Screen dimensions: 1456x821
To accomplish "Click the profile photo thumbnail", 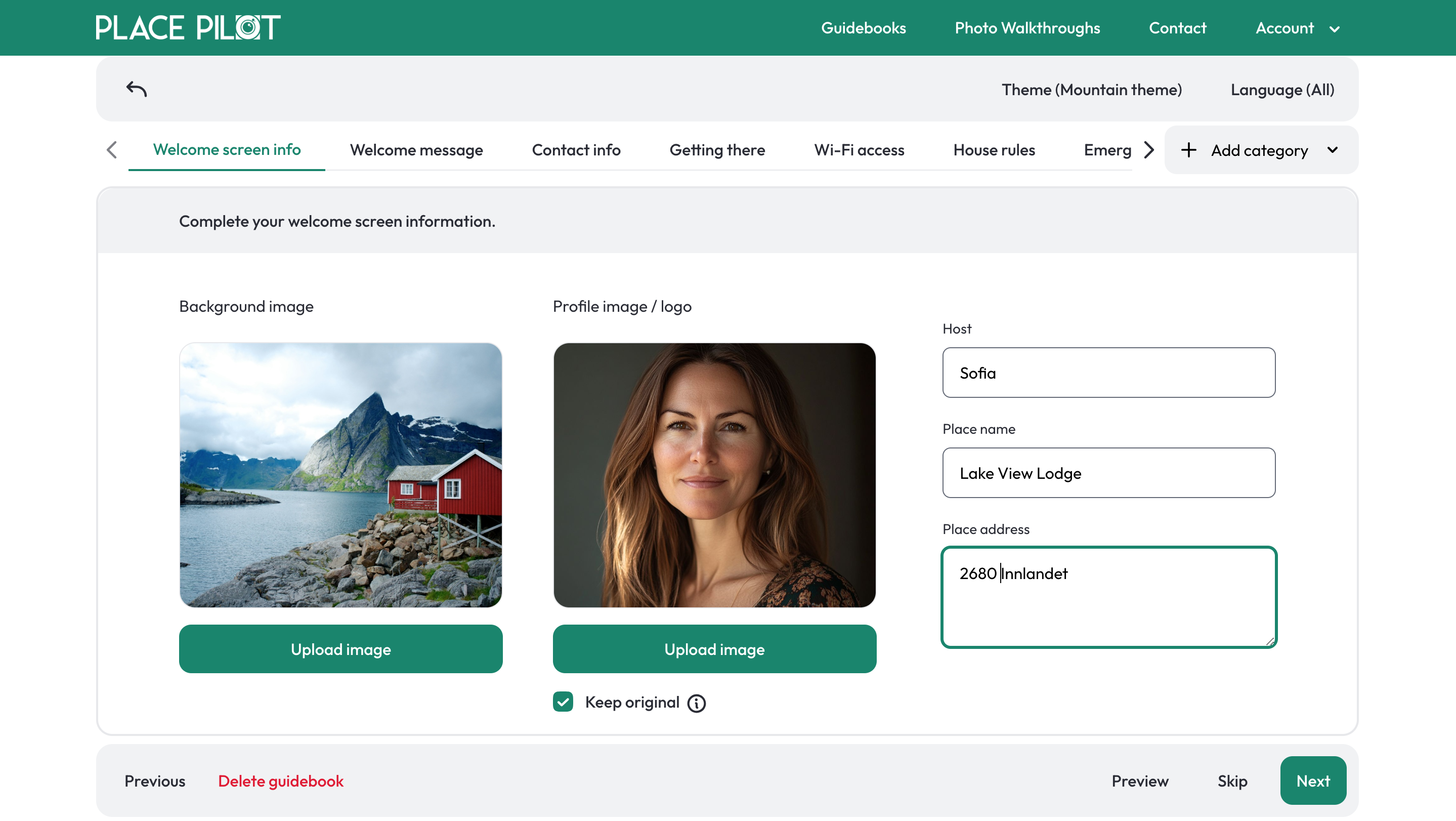I will click(714, 475).
